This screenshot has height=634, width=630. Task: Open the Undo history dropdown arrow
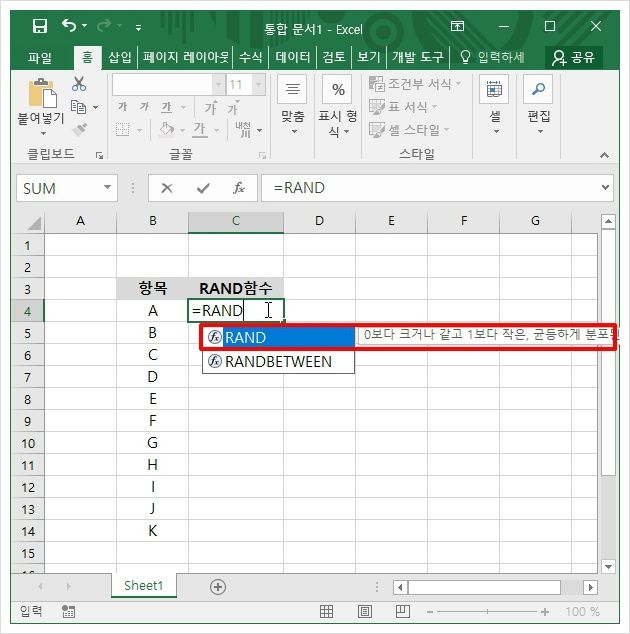tap(85, 26)
